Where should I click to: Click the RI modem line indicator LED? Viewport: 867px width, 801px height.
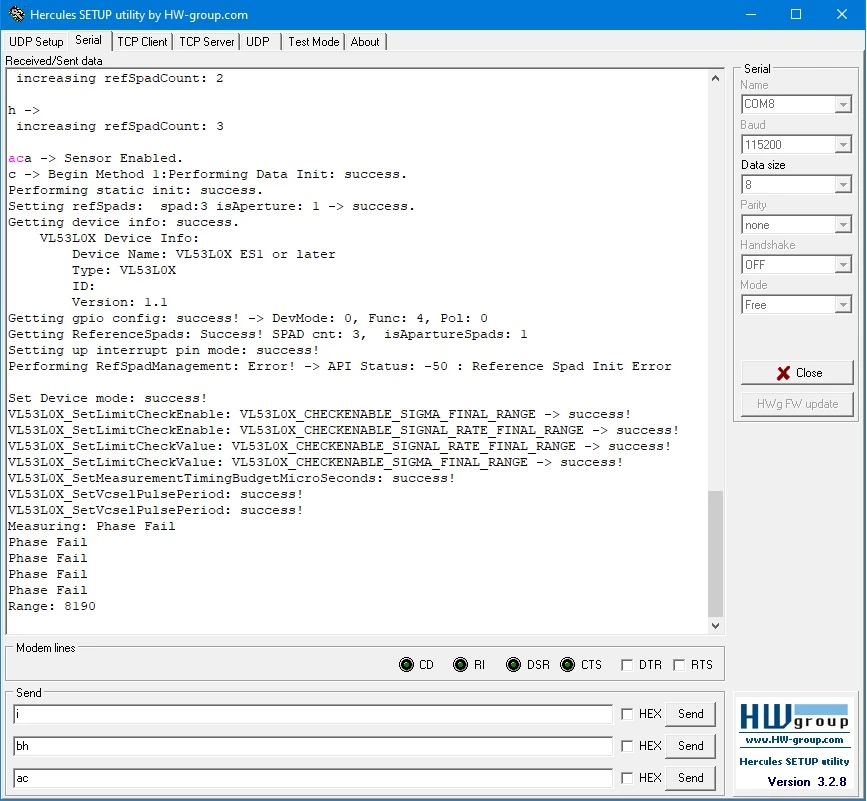(460, 664)
